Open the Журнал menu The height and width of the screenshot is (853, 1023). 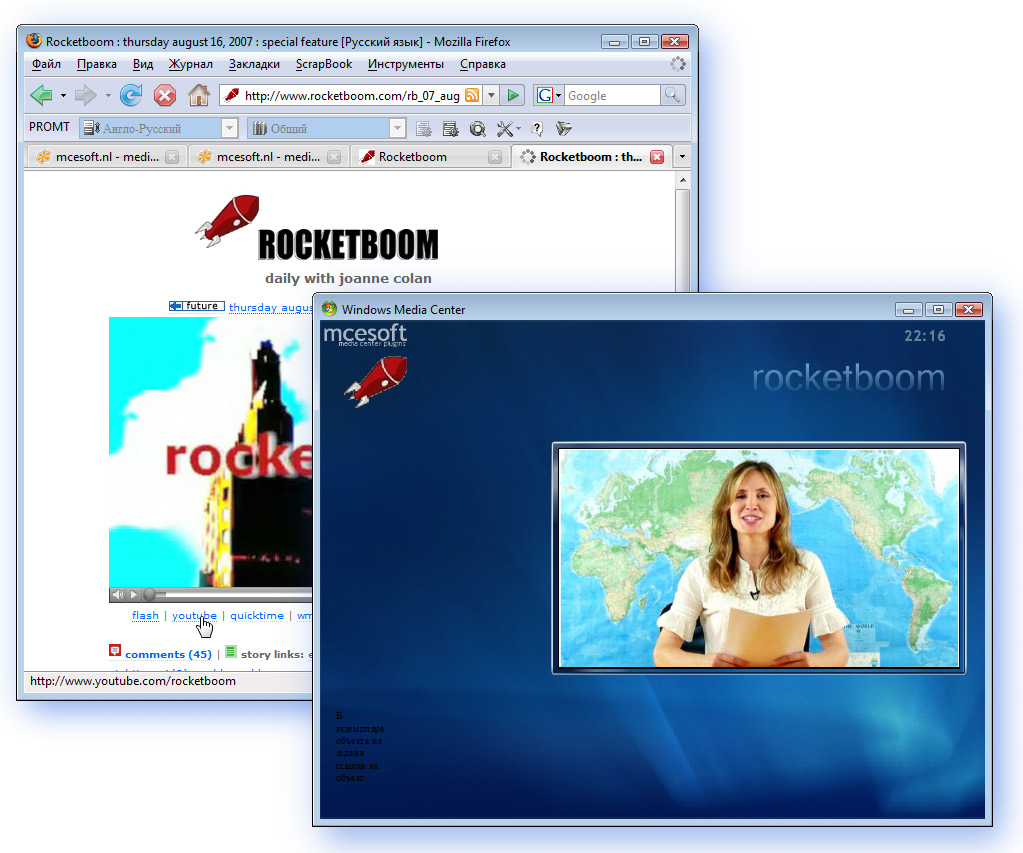(191, 64)
